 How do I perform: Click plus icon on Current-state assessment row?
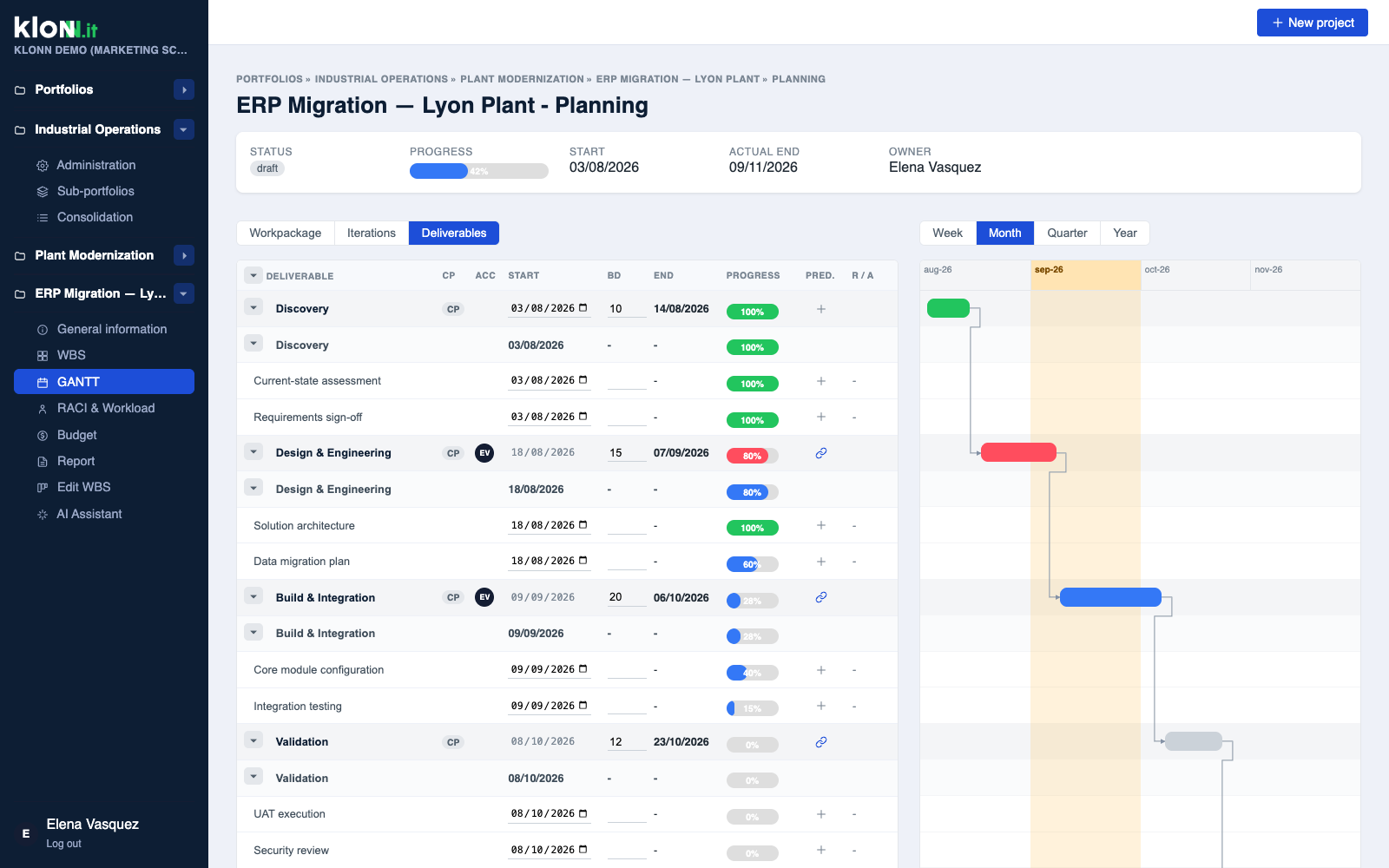coord(820,381)
